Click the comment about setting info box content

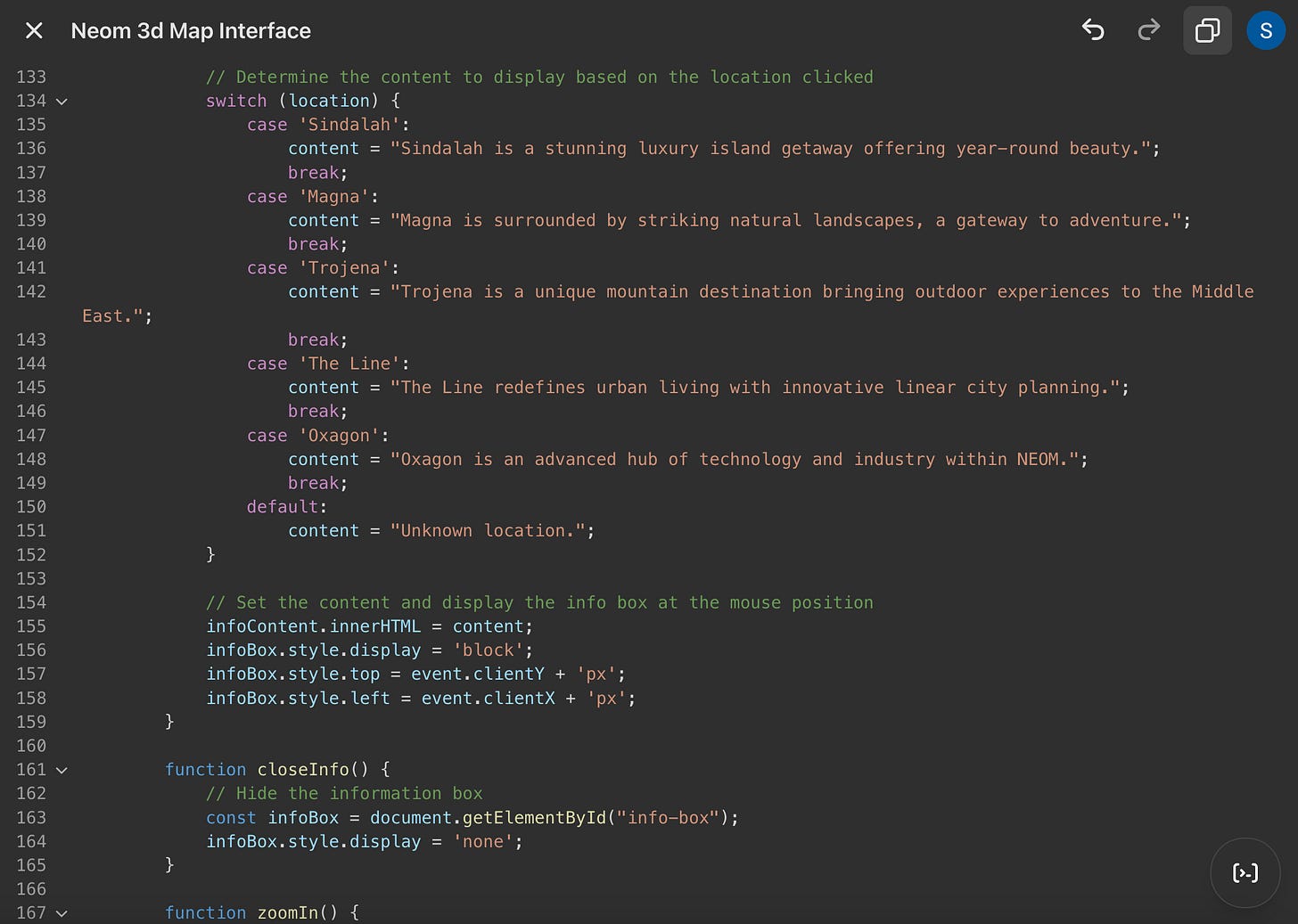539,602
